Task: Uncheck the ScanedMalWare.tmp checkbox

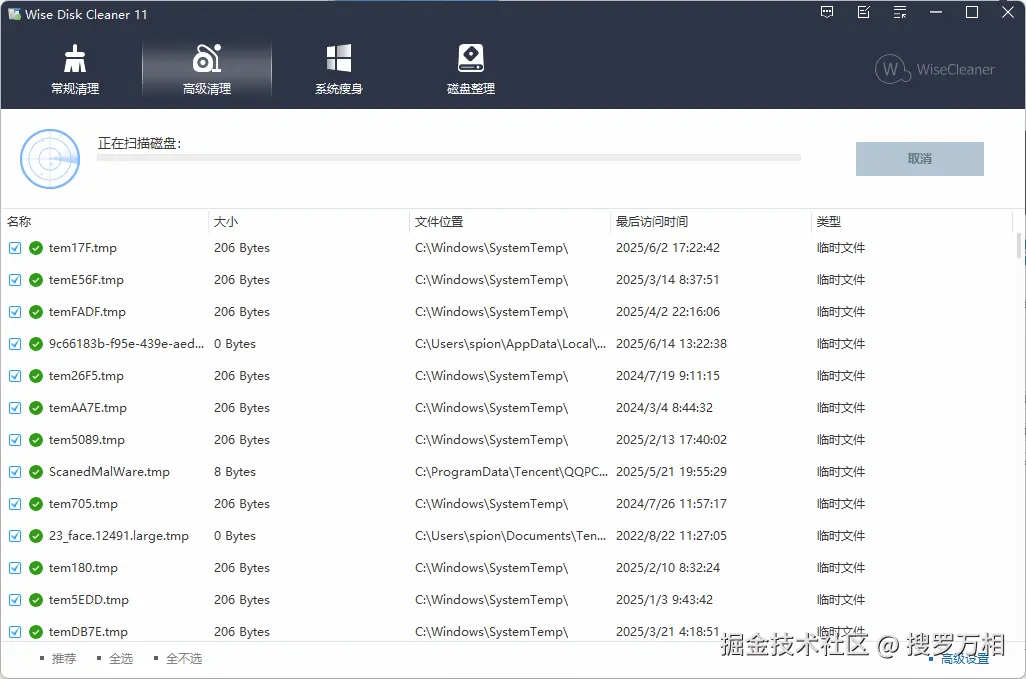Action: pyautogui.click(x=15, y=472)
